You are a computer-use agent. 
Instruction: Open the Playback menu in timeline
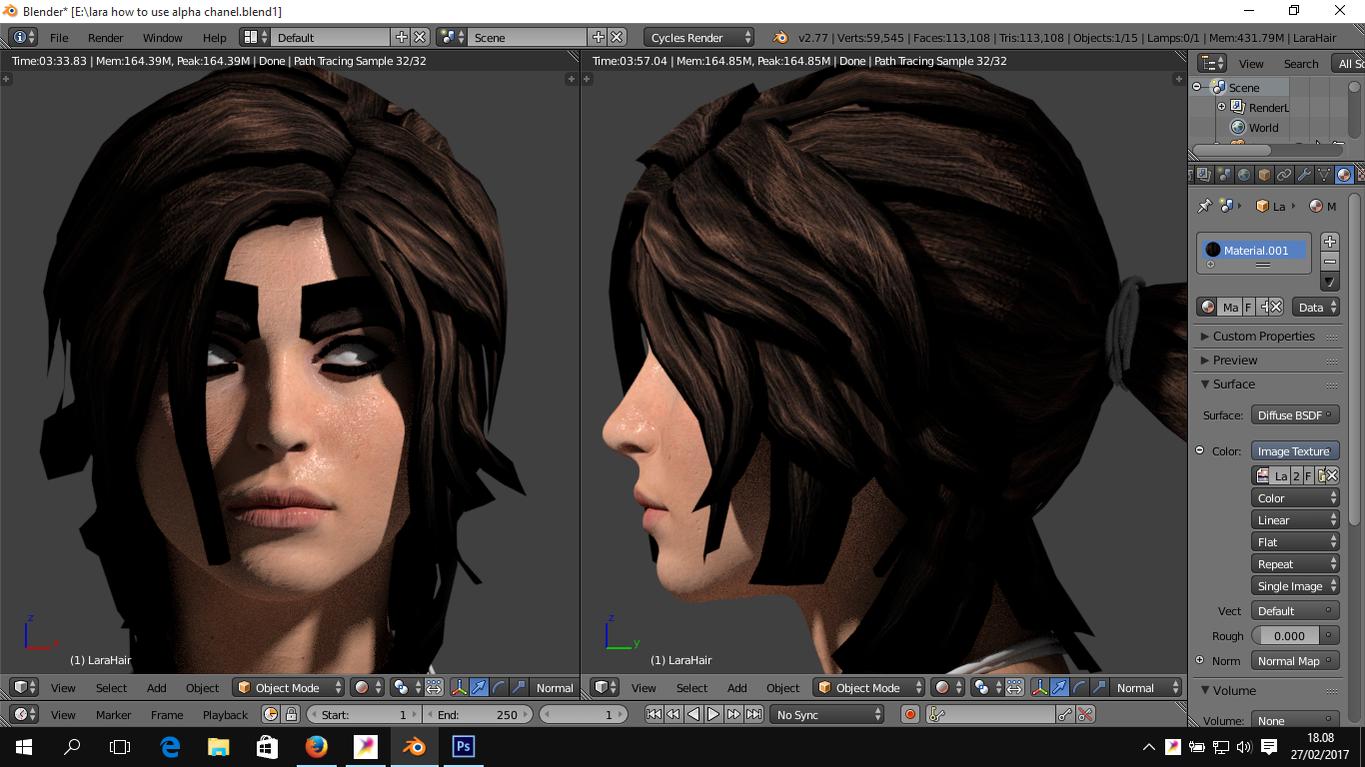click(x=225, y=714)
